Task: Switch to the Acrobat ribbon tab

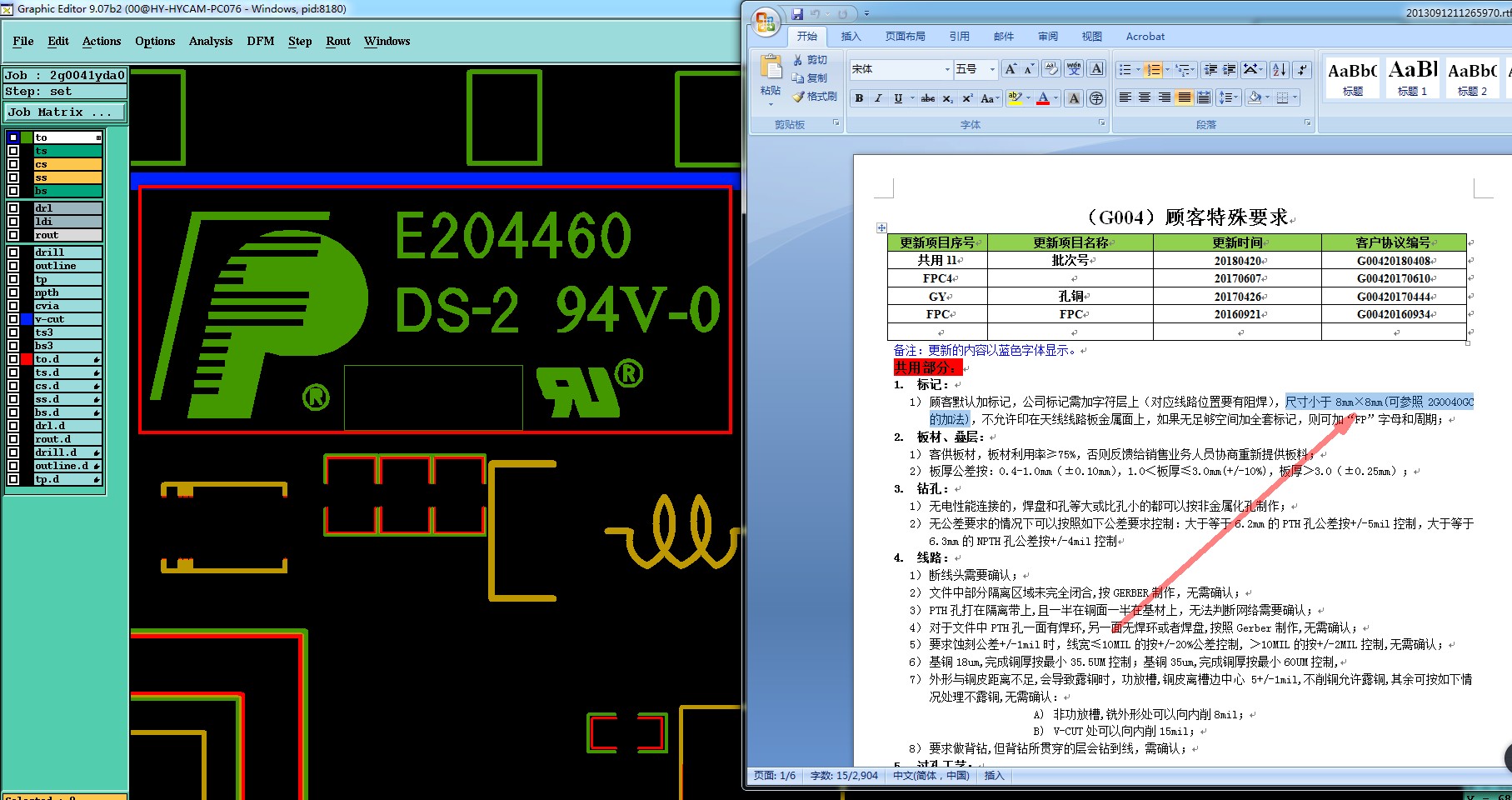Action: (x=1145, y=37)
